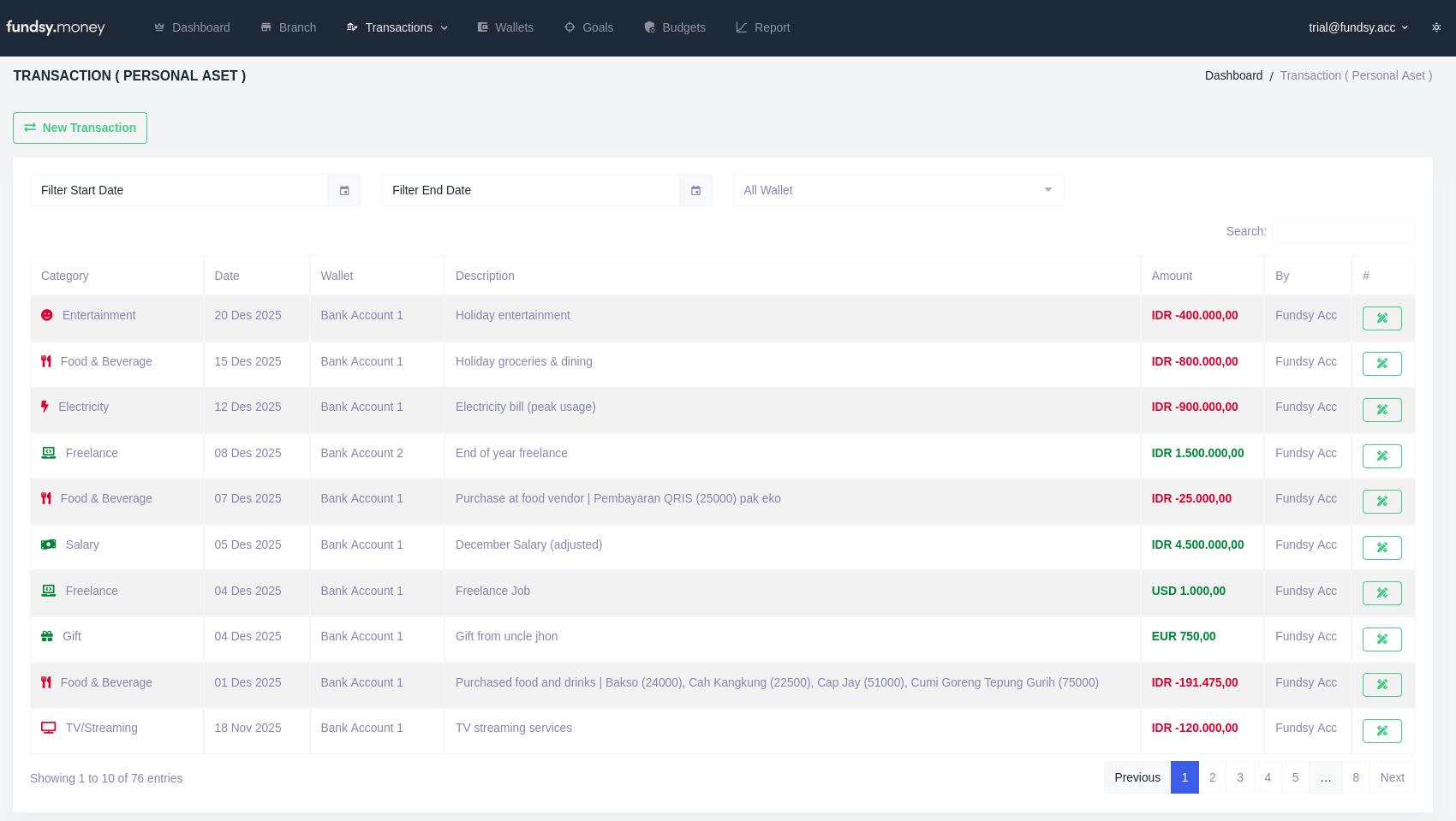
Task: Toggle light/dark theme sun icon
Action: [1436, 27]
